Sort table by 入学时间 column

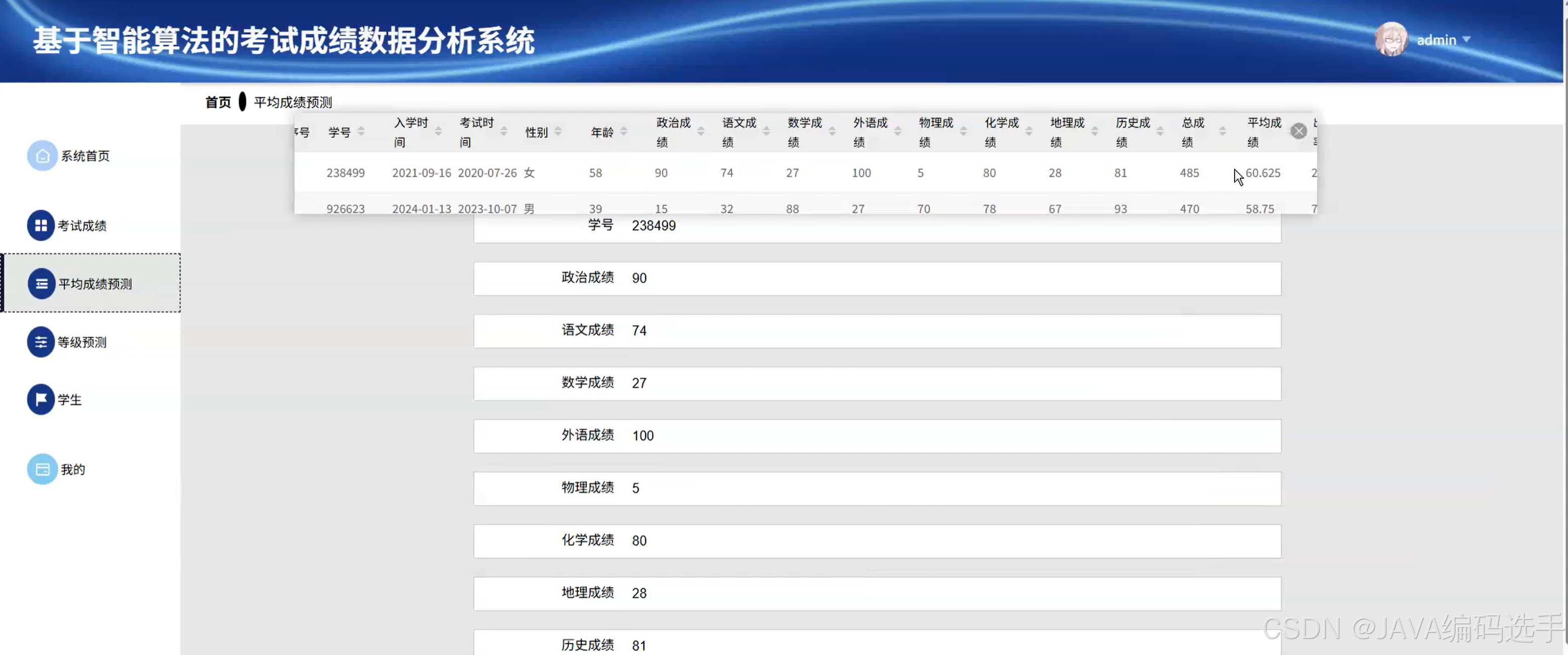coord(438,132)
